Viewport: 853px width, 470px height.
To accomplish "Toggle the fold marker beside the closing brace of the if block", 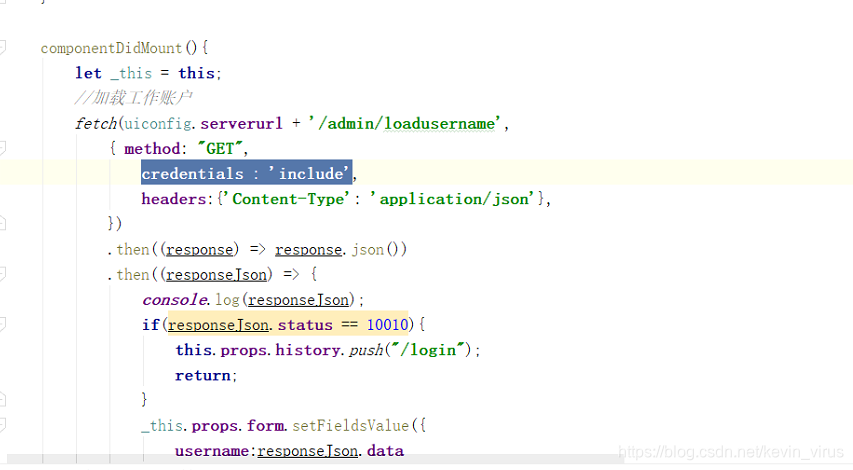I will (x=2, y=400).
